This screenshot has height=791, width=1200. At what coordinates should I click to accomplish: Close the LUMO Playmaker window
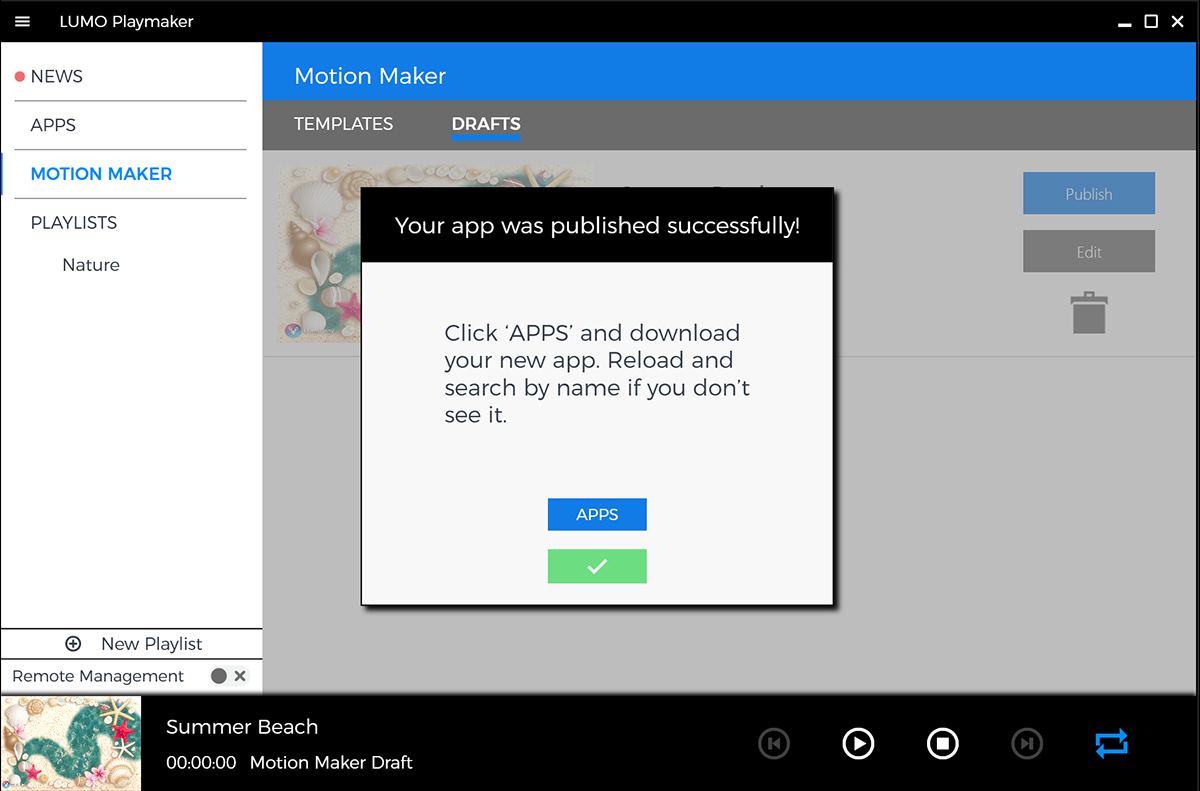click(x=1178, y=21)
